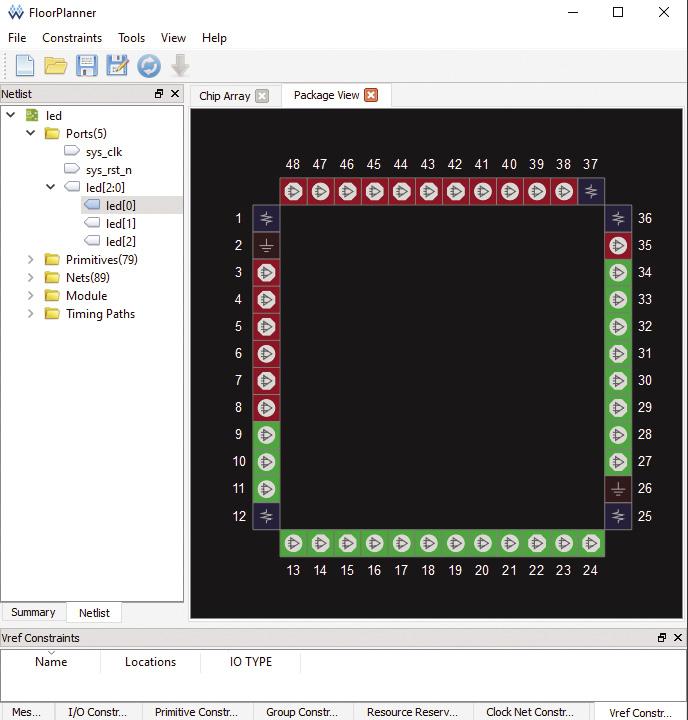The width and height of the screenshot is (688, 720).
Task: Select the led[2] port
Action: [x=121, y=241]
